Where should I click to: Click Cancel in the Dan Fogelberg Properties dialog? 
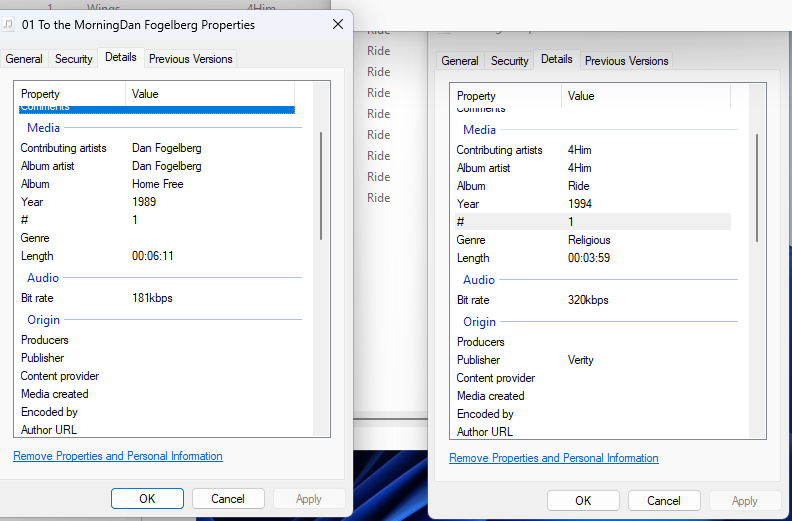tap(228, 499)
